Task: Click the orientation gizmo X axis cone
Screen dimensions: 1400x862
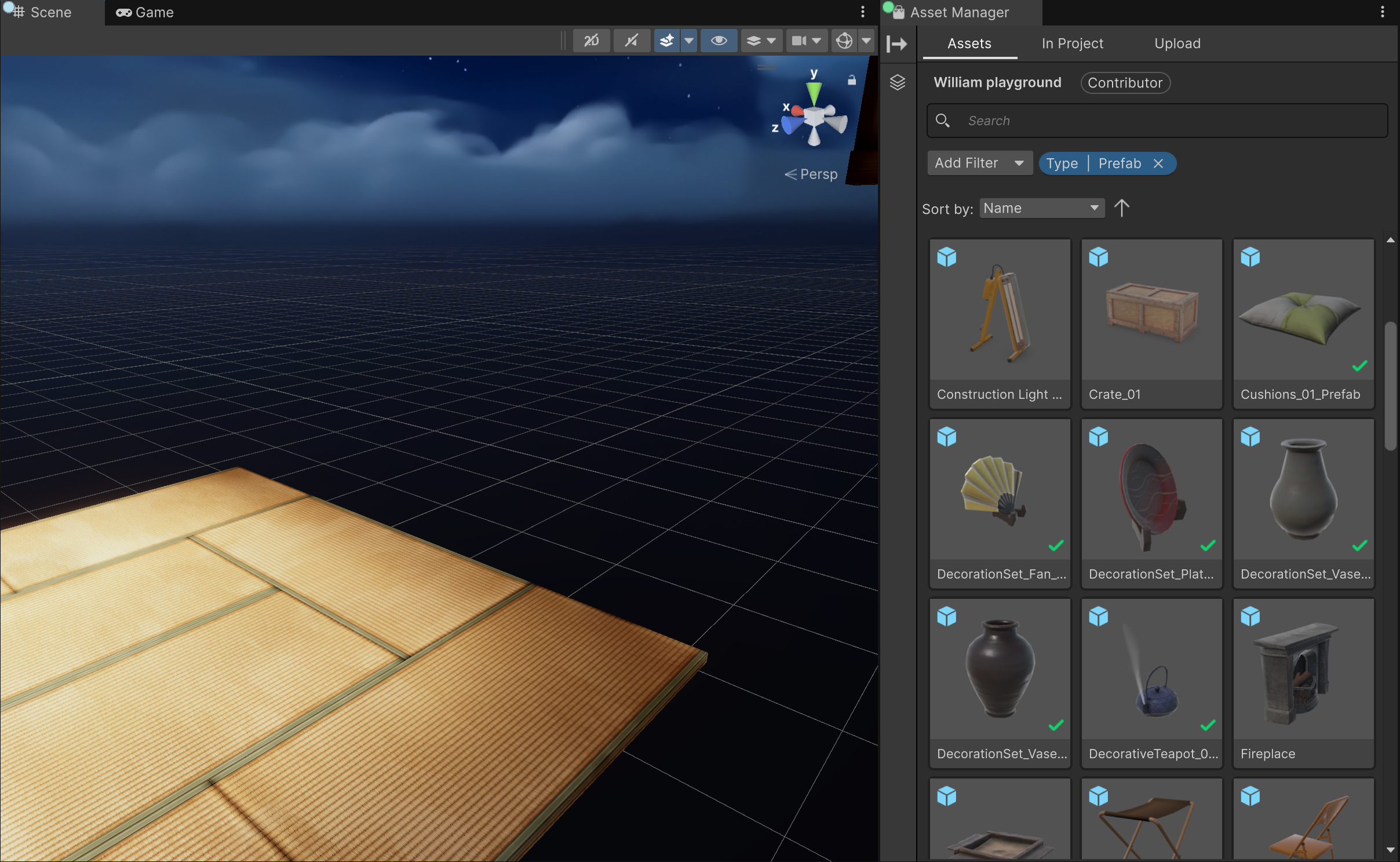Action: click(797, 110)
